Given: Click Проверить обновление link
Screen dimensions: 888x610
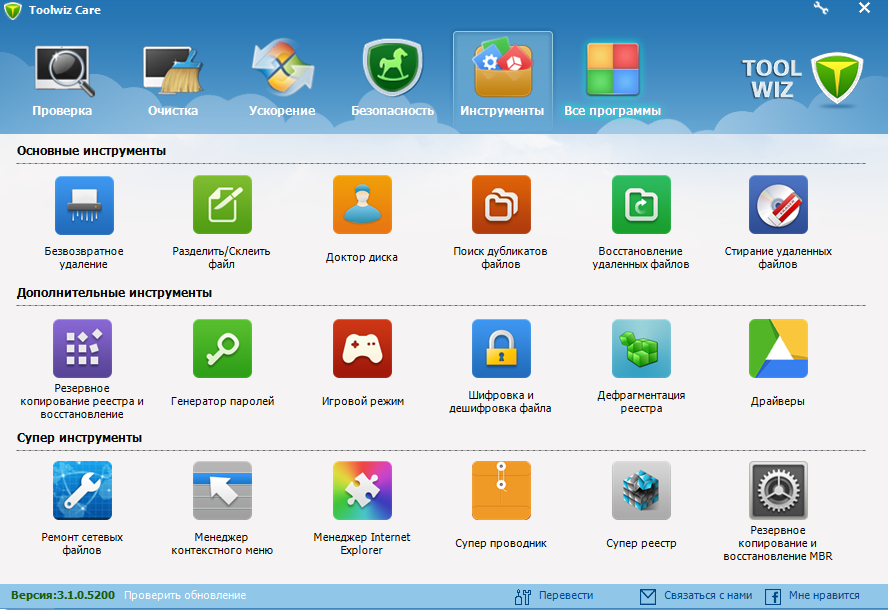Looking at the screenshot, I should coord(185,595).
